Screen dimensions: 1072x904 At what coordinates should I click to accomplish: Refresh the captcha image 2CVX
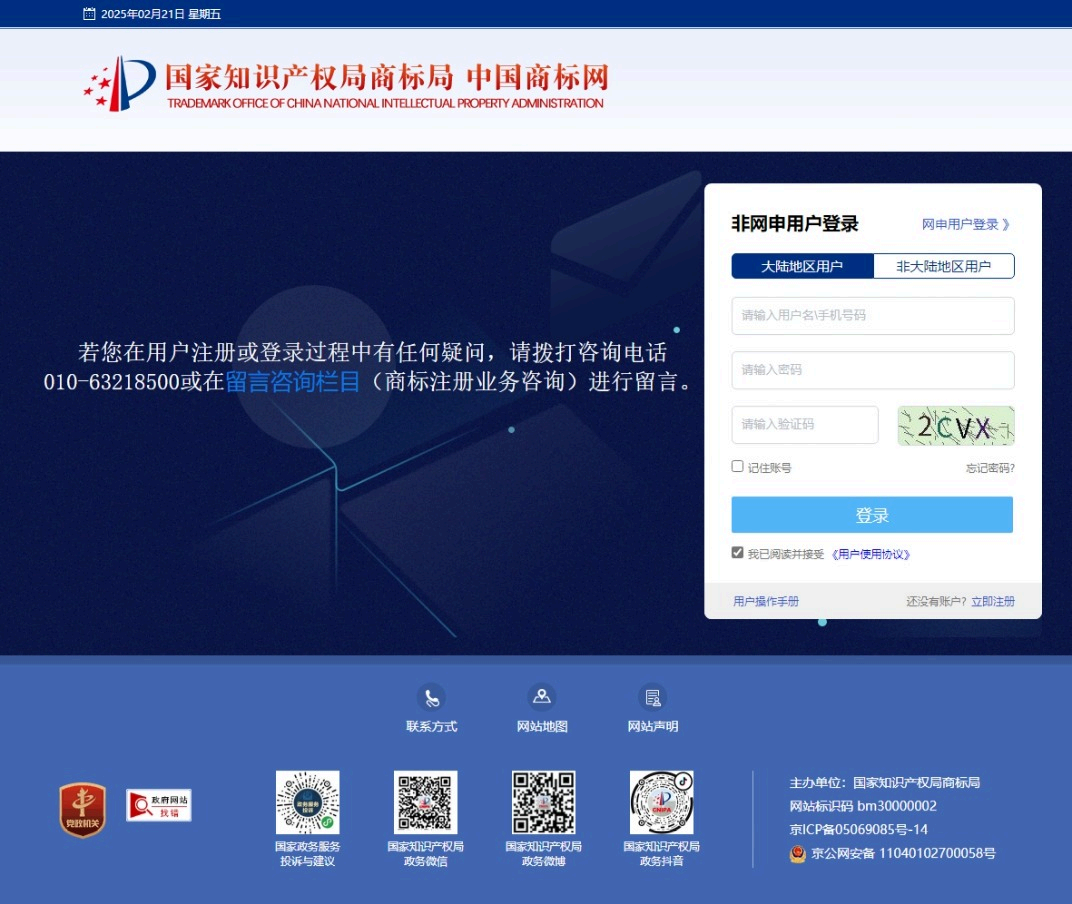[956, 425]
